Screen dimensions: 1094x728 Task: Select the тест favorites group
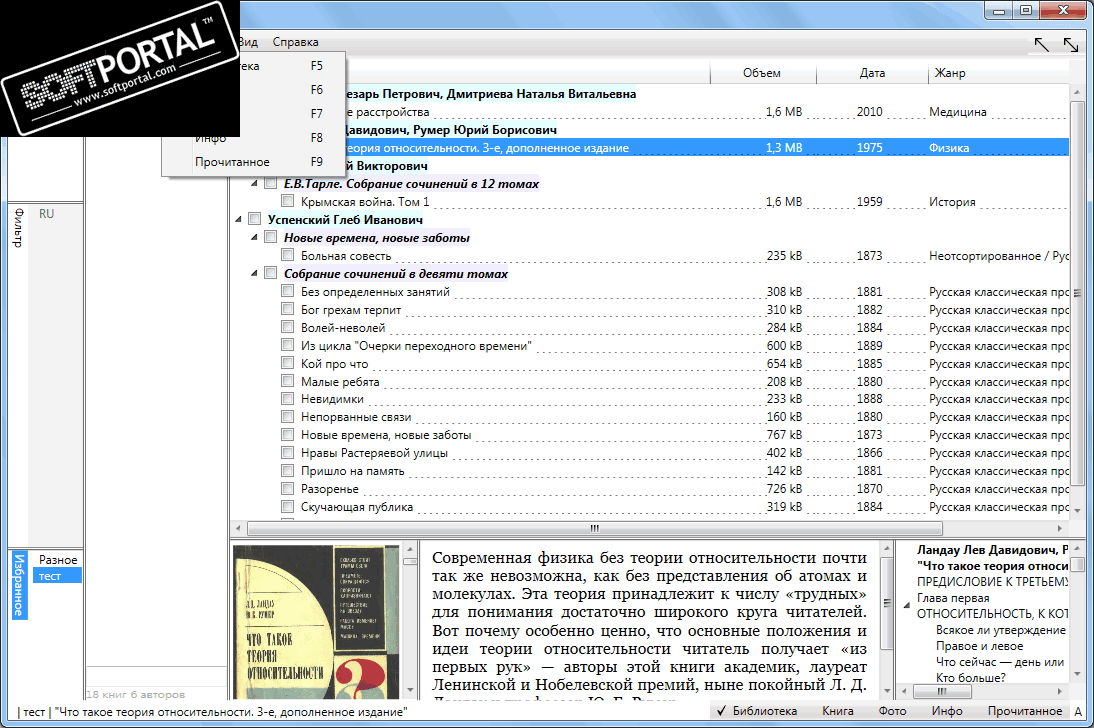[x=57, y=576]
